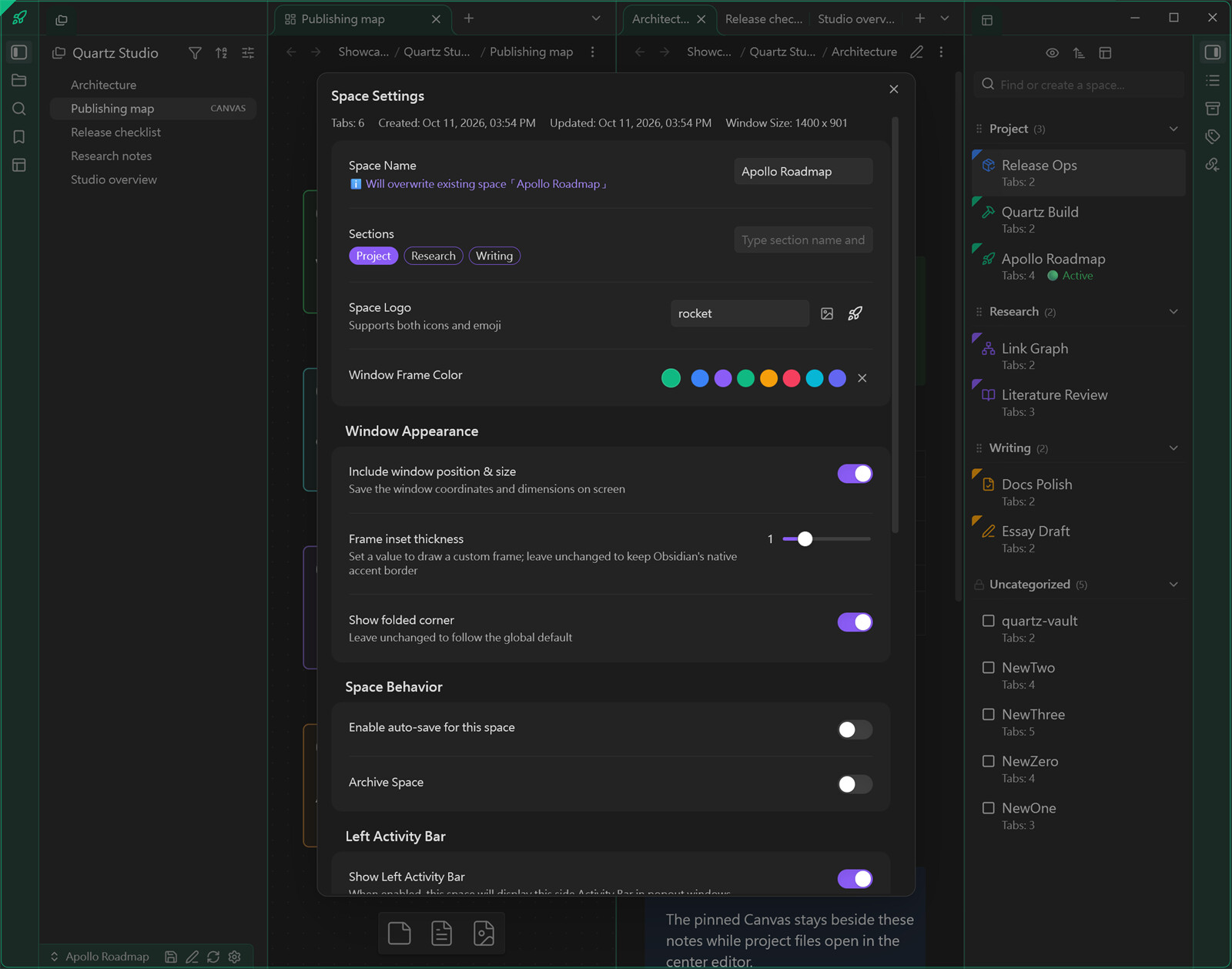Switch to the Release checklist tab
Image resolution: width=1232 pixels, height=969 pixels.
(763, 19)
